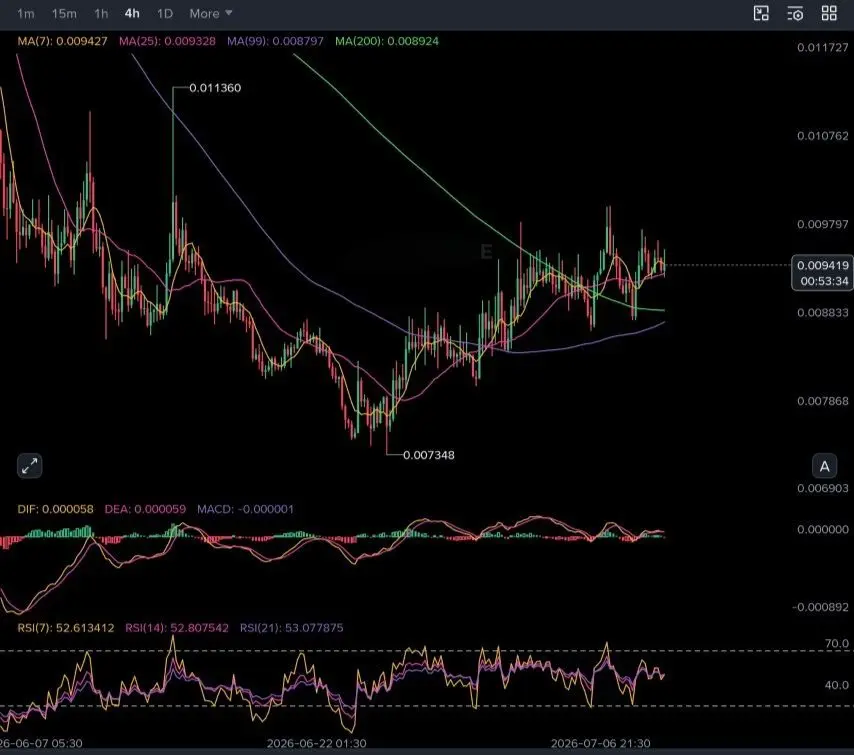Image resolution: width=854 pixels, height=755 pixels.
Task: Open the chart layout grid icon
Action: point(829,14)
